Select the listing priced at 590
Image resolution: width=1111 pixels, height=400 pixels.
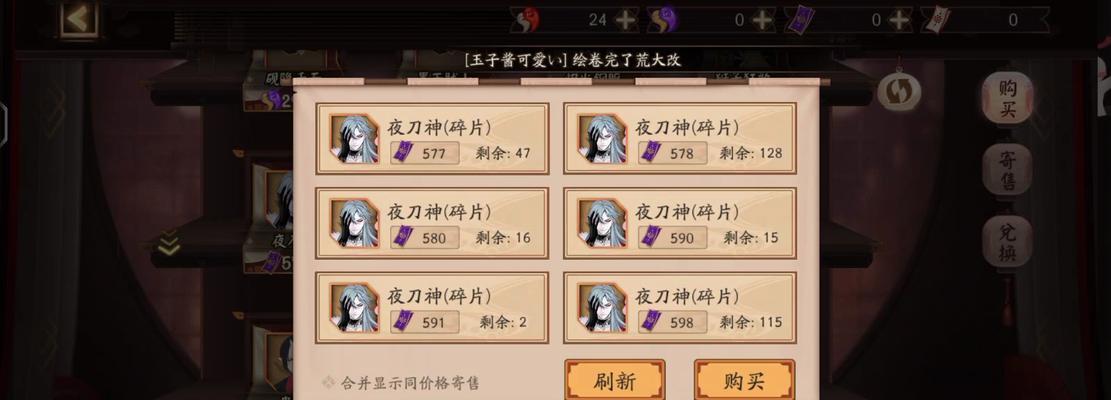(x=680, y=223)
